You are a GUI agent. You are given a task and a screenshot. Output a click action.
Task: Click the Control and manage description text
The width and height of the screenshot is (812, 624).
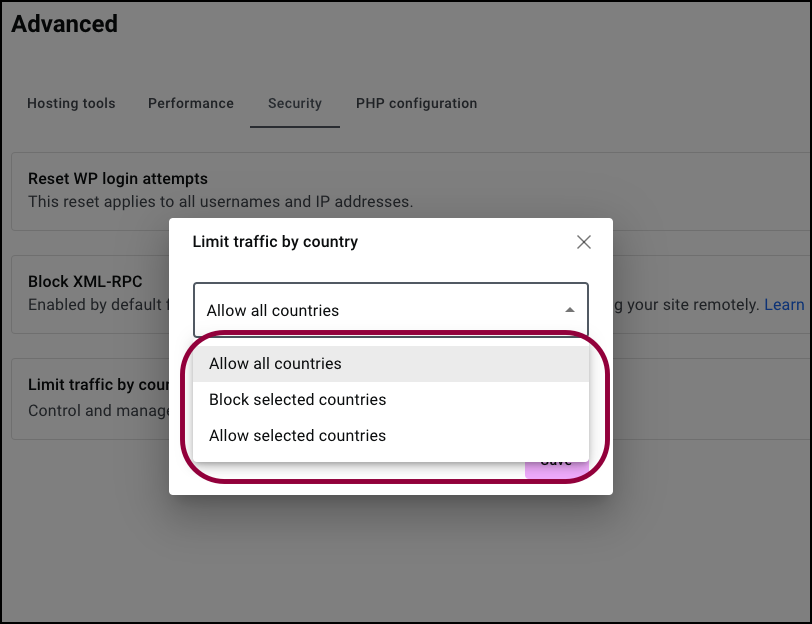(x=98, y=411)
